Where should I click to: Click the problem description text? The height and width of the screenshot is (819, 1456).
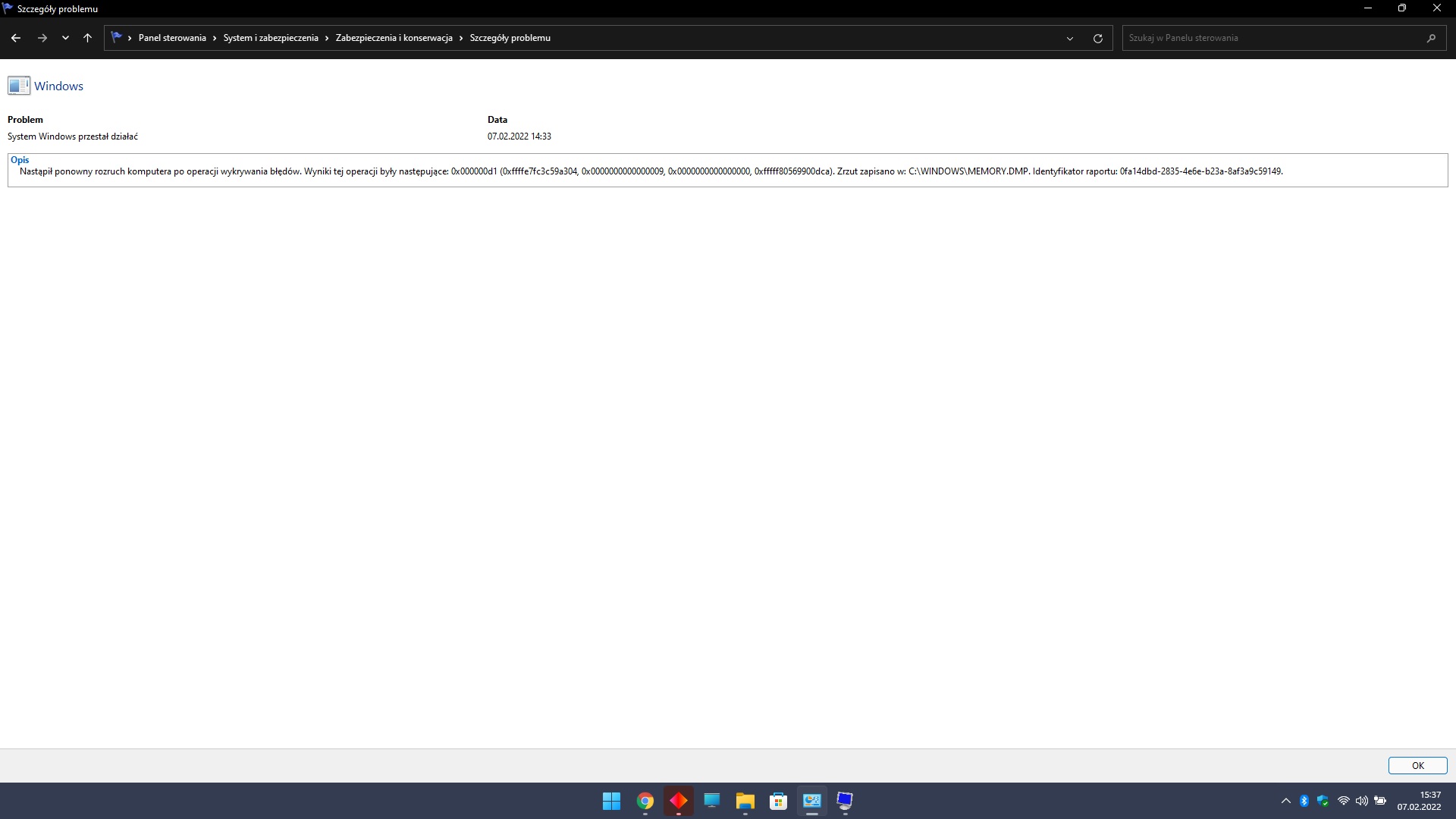651,171
